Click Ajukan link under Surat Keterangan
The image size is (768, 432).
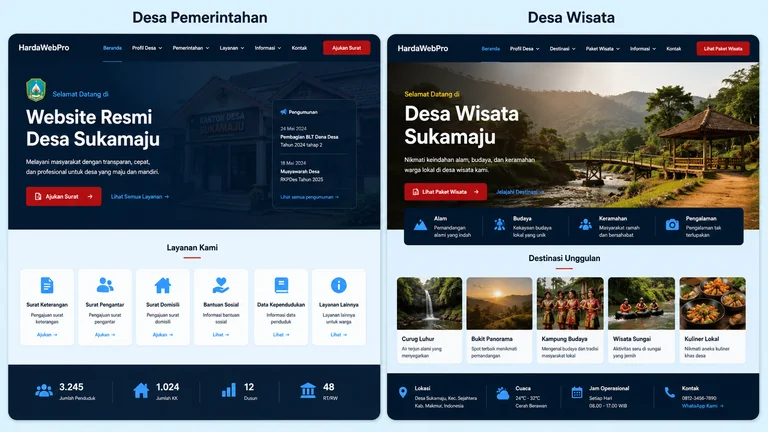(x=47, y=335)
